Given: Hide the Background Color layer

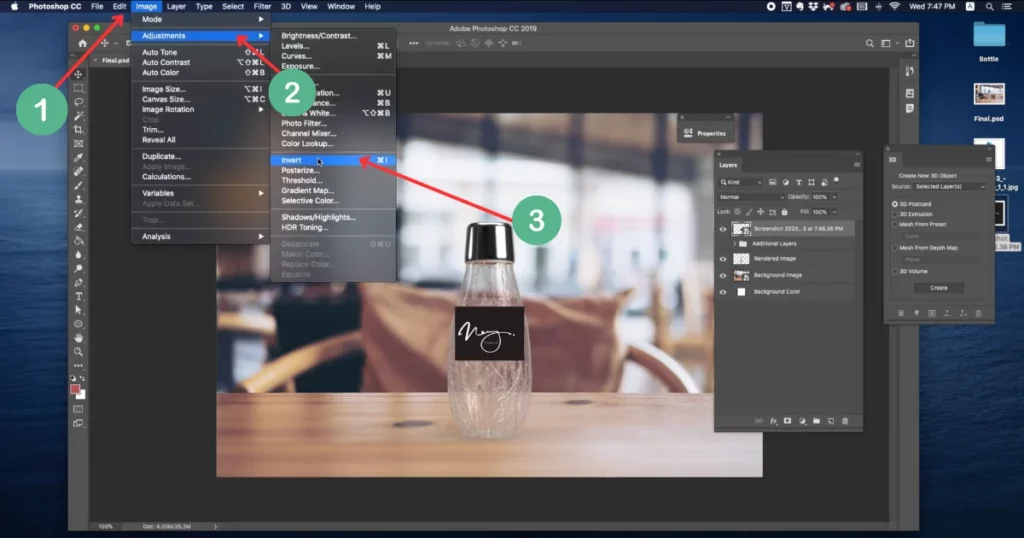Looking at the screenshot, I should 723,292.
